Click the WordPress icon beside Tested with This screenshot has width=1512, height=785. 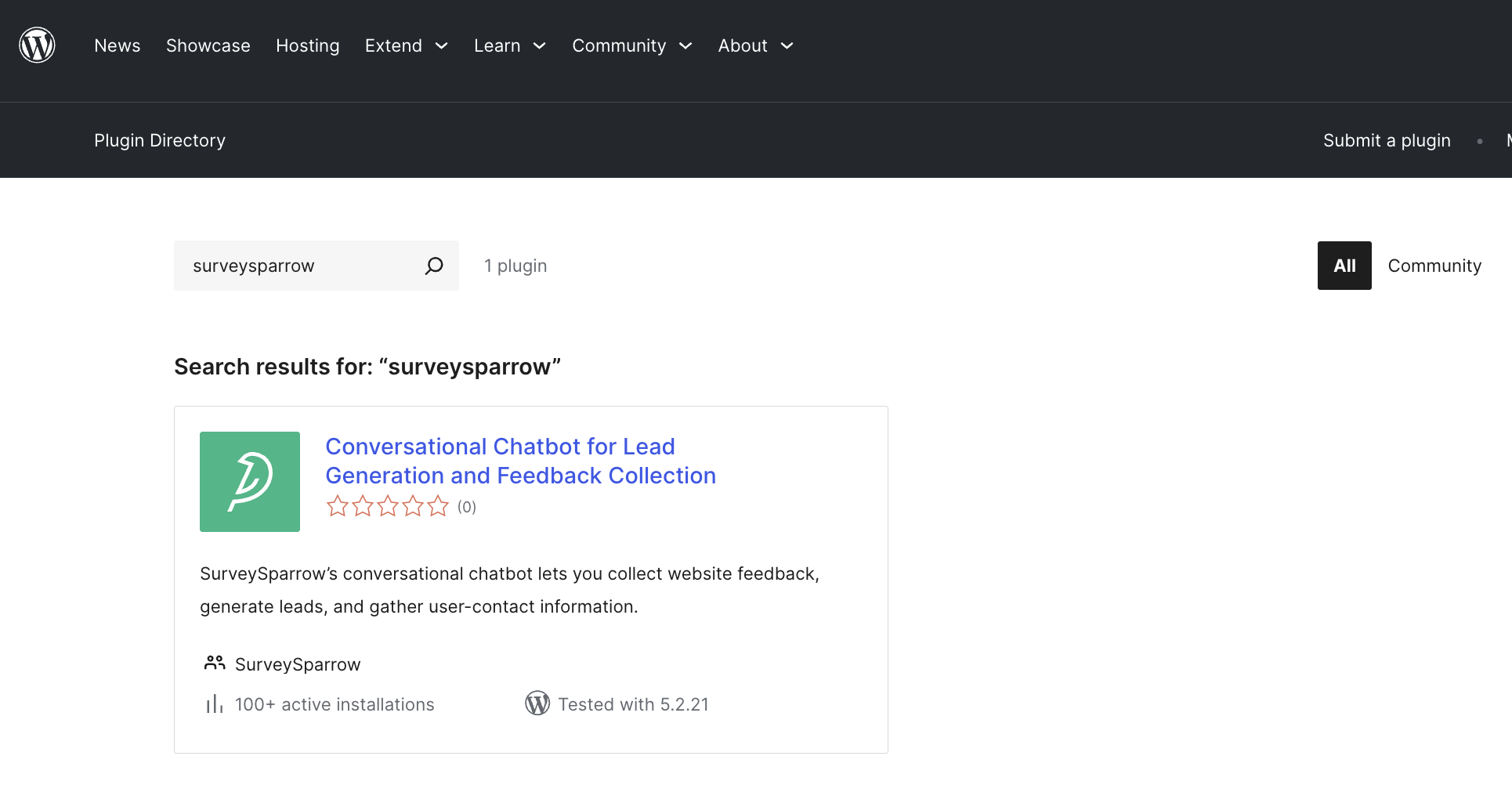537,704
